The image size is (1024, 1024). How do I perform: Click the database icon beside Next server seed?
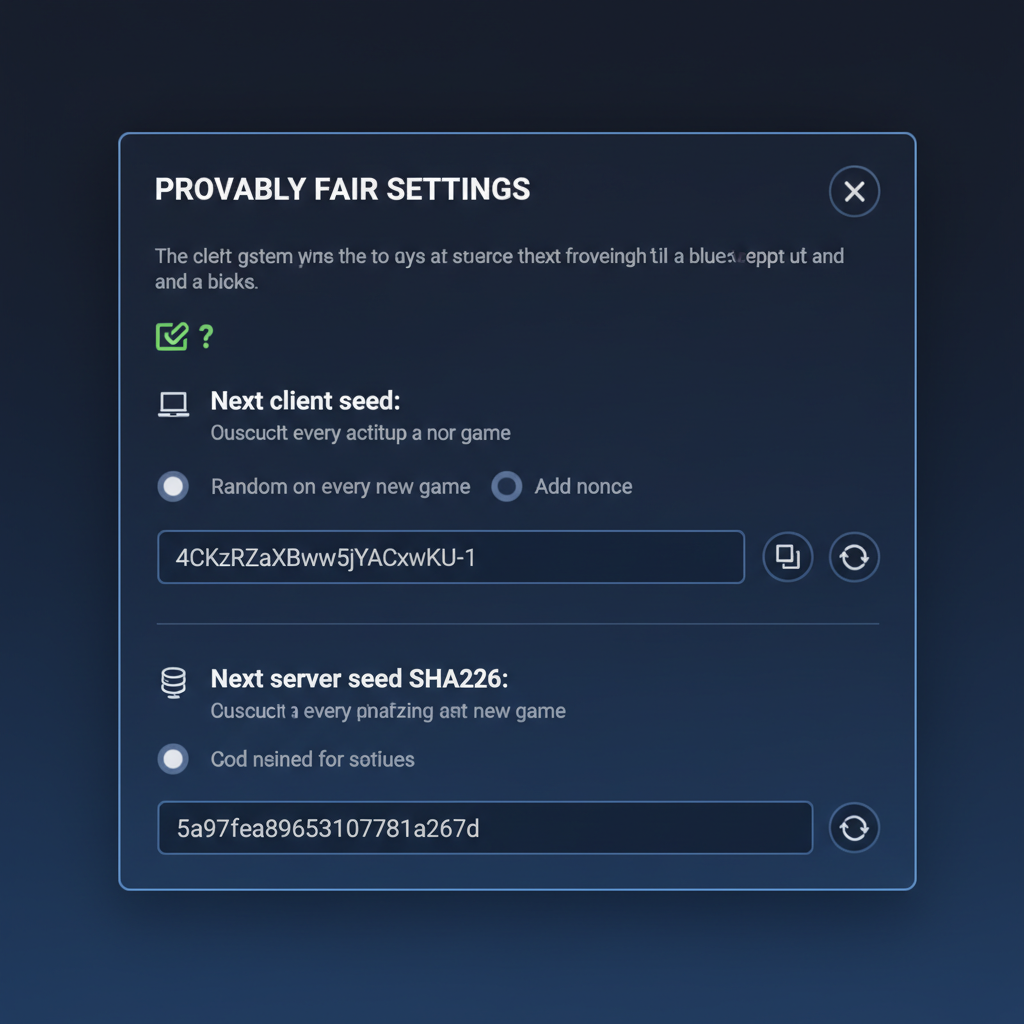click(174, 681)
